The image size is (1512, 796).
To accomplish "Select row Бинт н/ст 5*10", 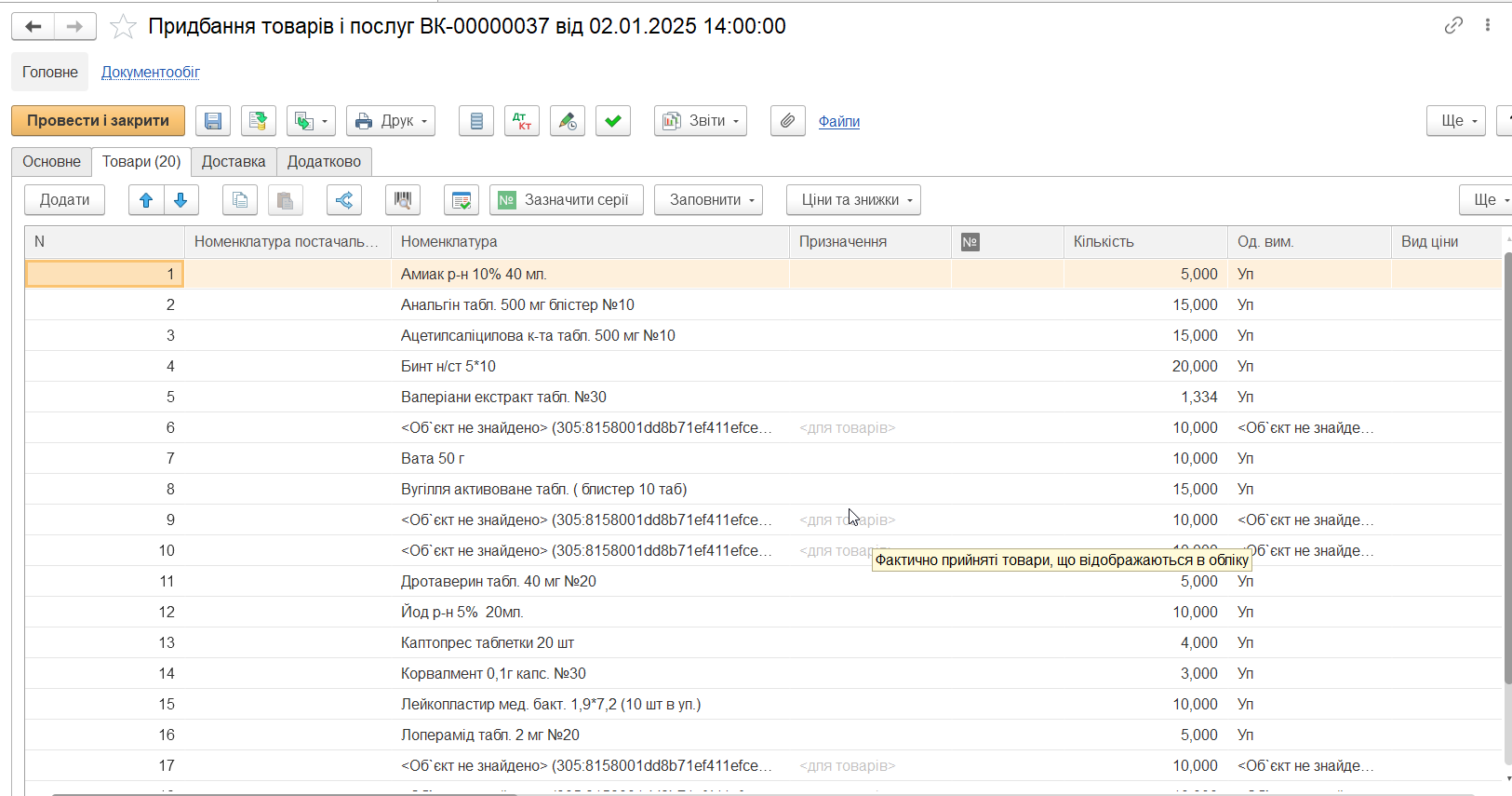I will pyautogui.click(x=763, y=366).
